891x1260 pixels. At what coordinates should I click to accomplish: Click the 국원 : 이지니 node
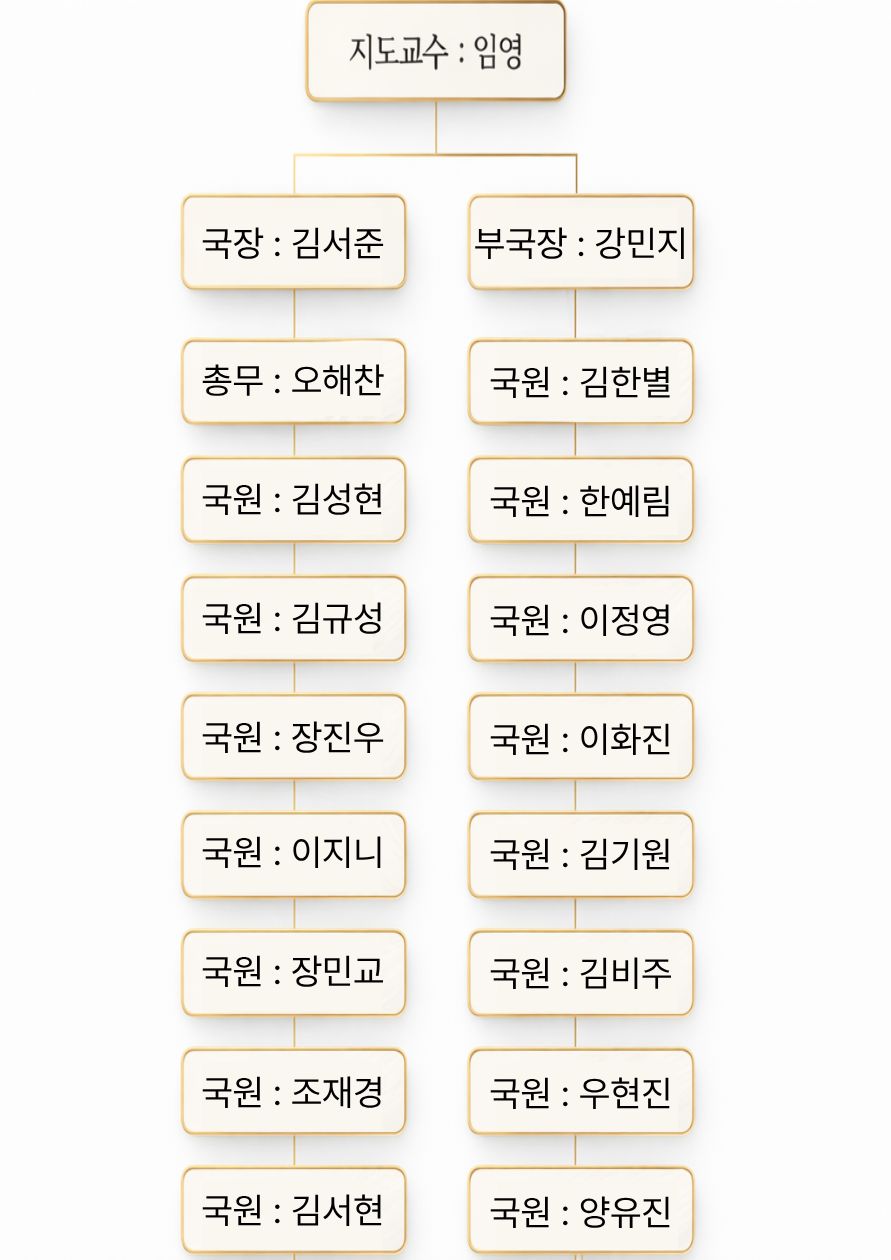click(293, 854)
